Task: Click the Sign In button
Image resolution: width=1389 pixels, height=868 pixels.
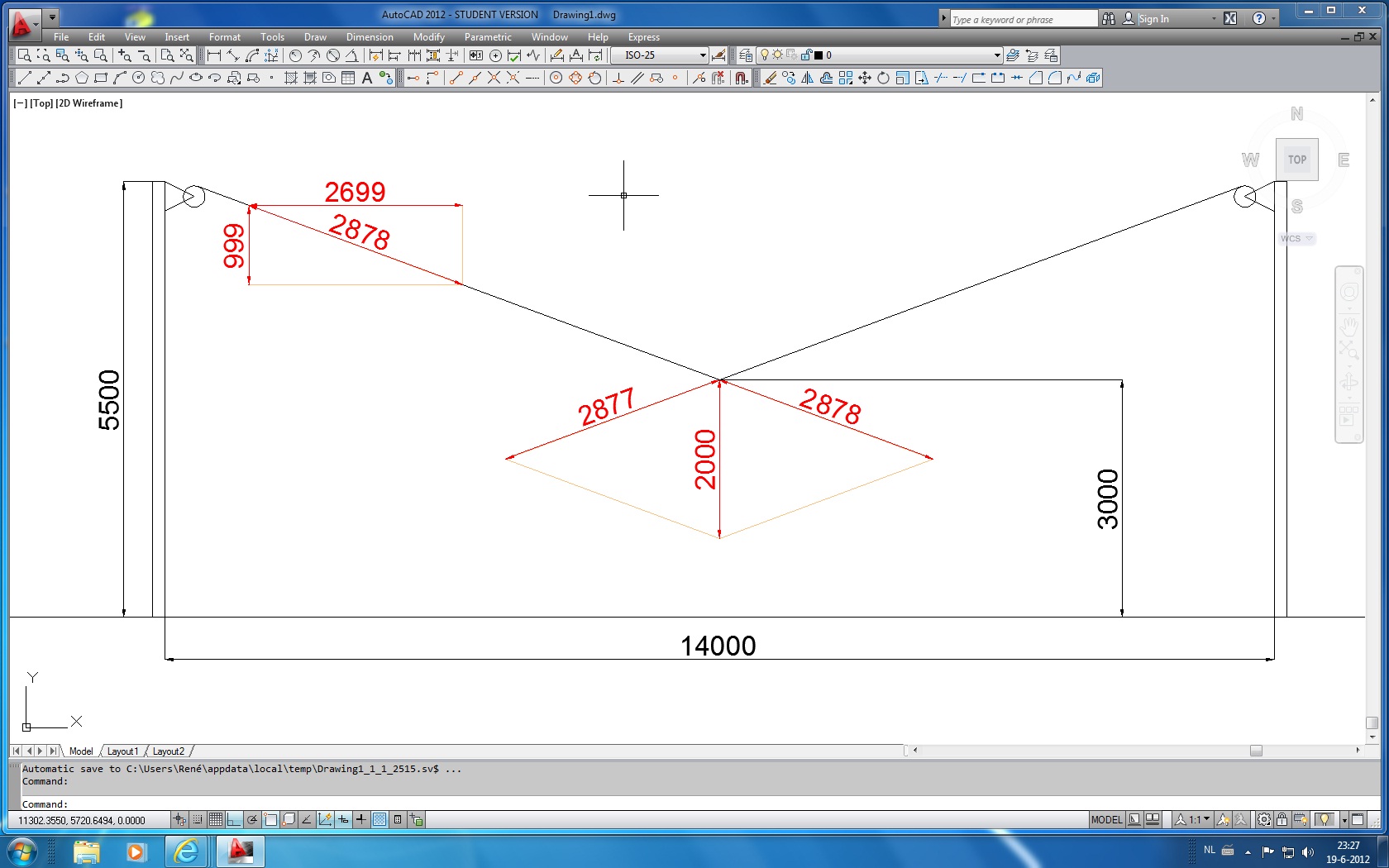Action: [x=1153, y=19]
